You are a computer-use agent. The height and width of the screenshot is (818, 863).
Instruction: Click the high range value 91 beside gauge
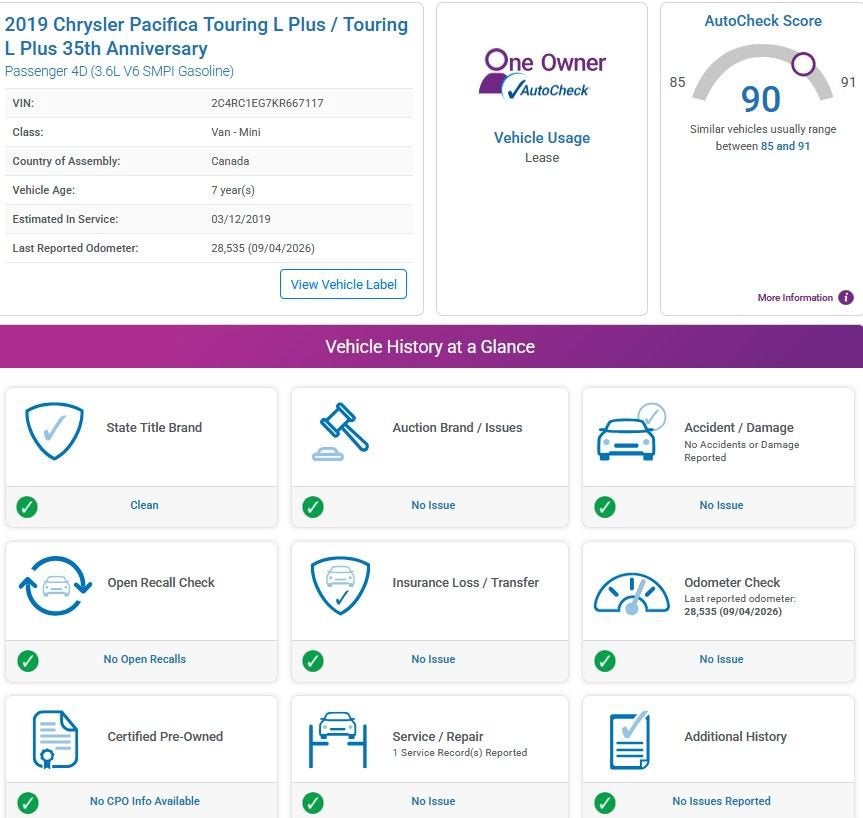(848, 82)
